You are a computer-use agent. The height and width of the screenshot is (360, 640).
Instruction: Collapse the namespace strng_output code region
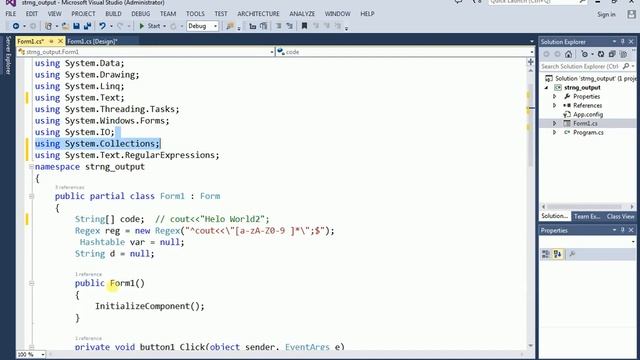coord(31,167)
